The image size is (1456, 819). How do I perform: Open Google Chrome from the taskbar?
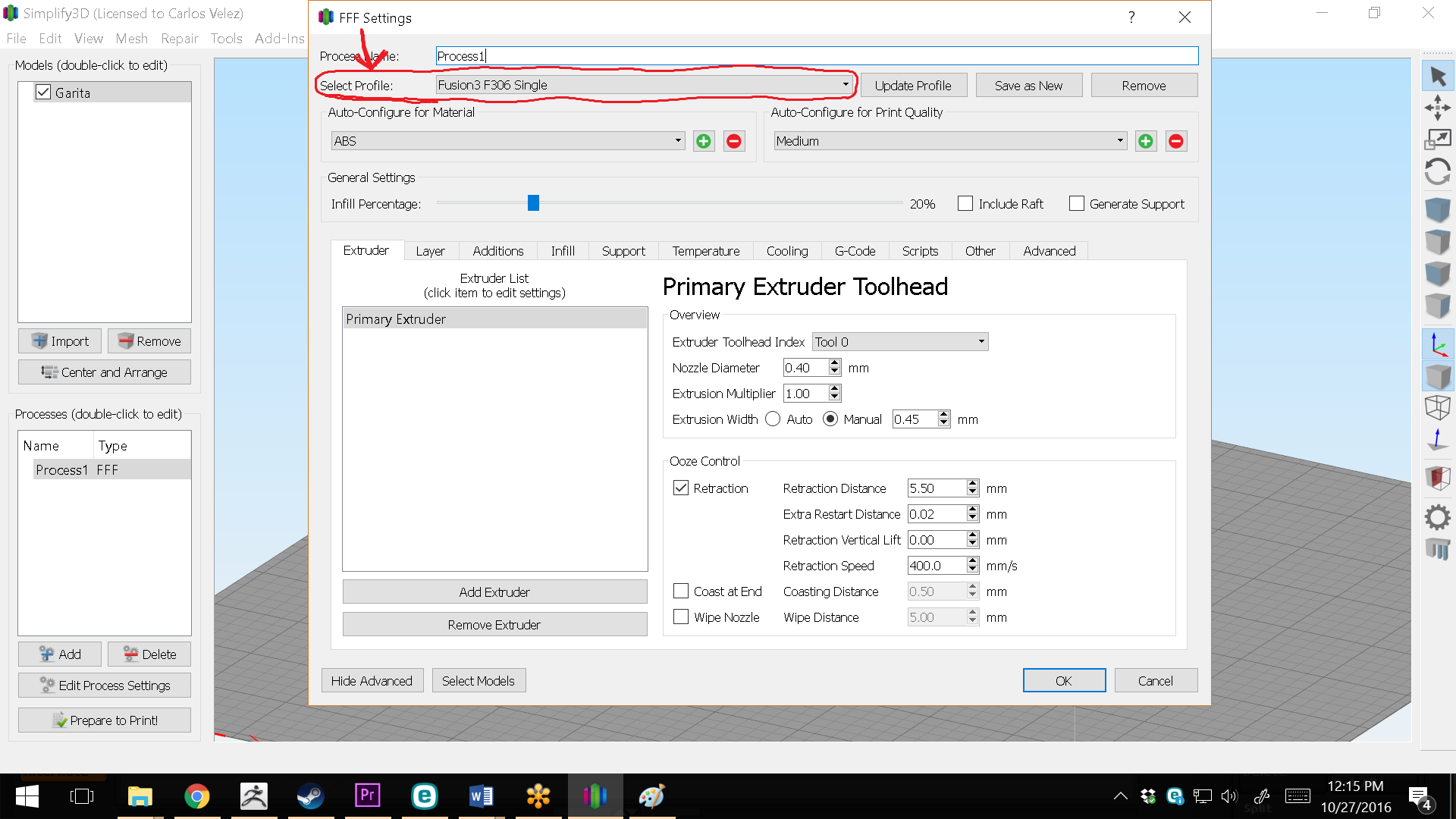(x=196, y=796)
